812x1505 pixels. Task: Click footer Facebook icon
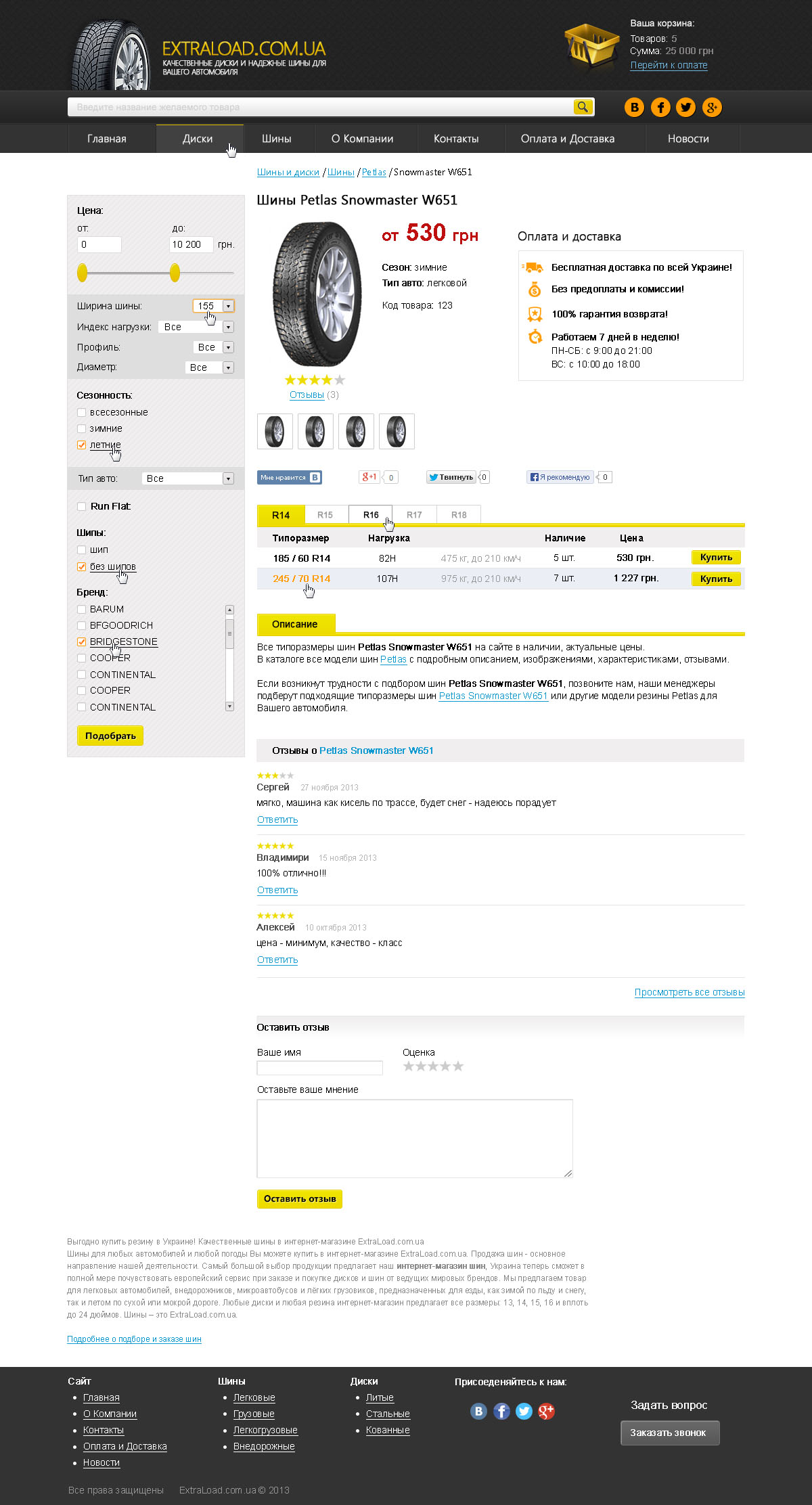pos(501,1411)
